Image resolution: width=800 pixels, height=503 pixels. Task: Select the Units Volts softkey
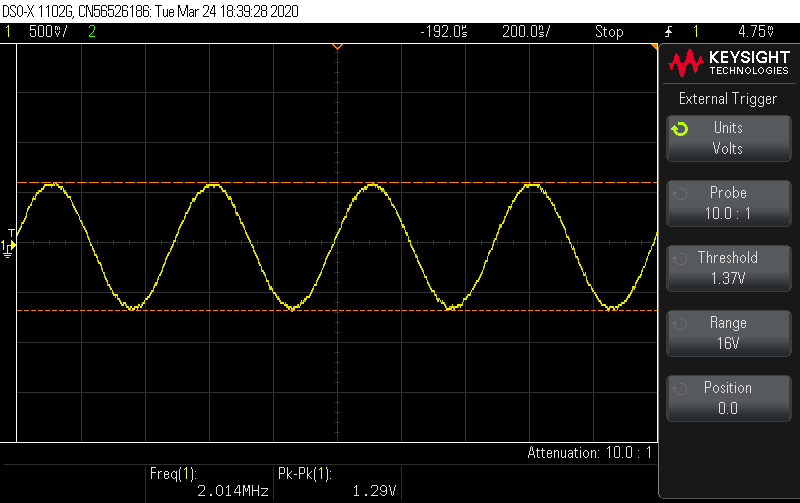click(729, 138)
